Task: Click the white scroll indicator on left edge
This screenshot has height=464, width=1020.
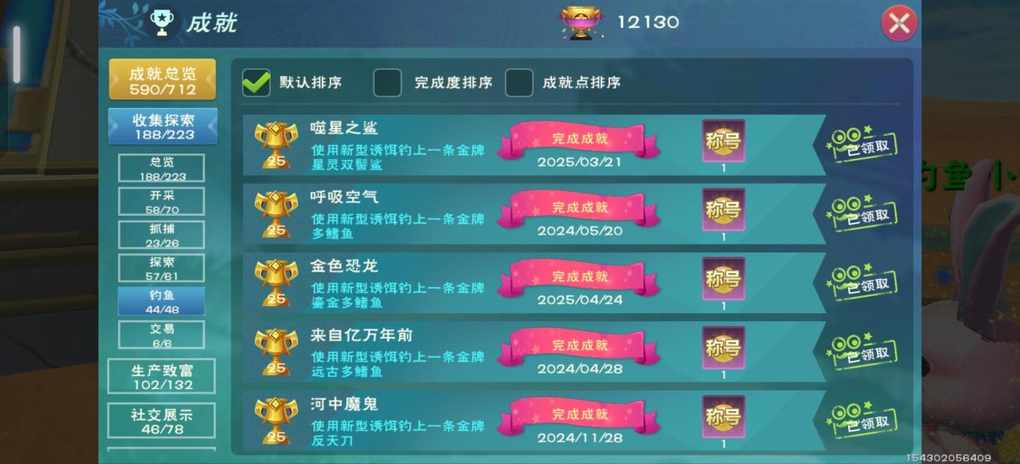Action: pyautogui.click(x=16, y=55)
